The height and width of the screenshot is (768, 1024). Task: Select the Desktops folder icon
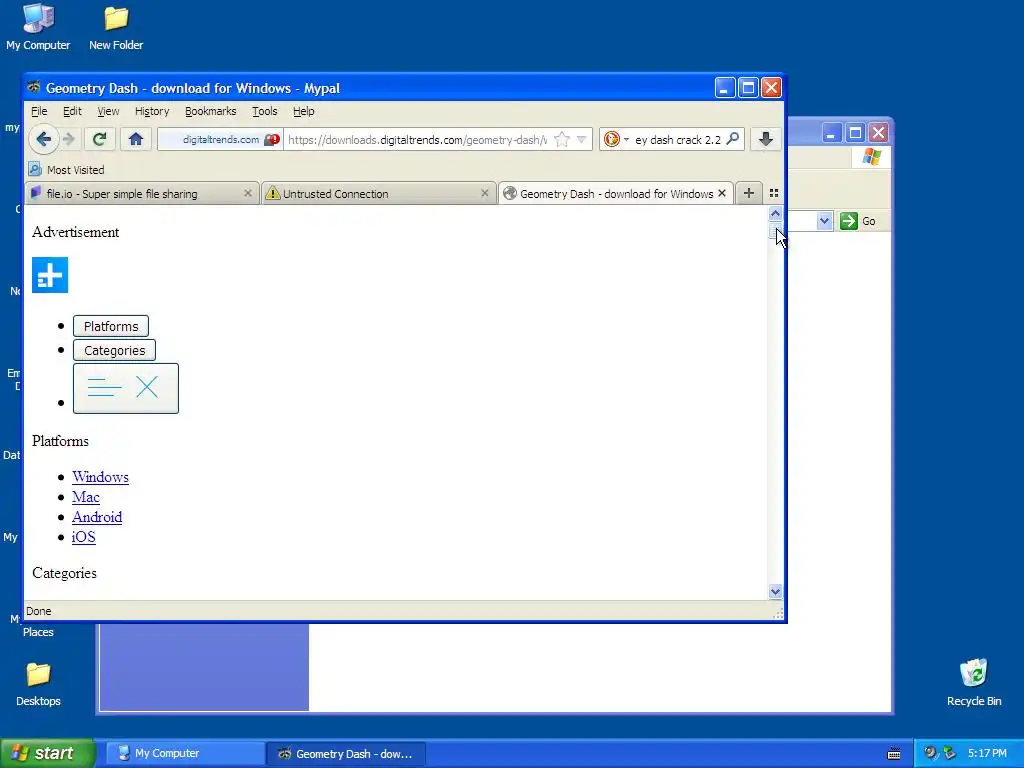click(38, 684)
